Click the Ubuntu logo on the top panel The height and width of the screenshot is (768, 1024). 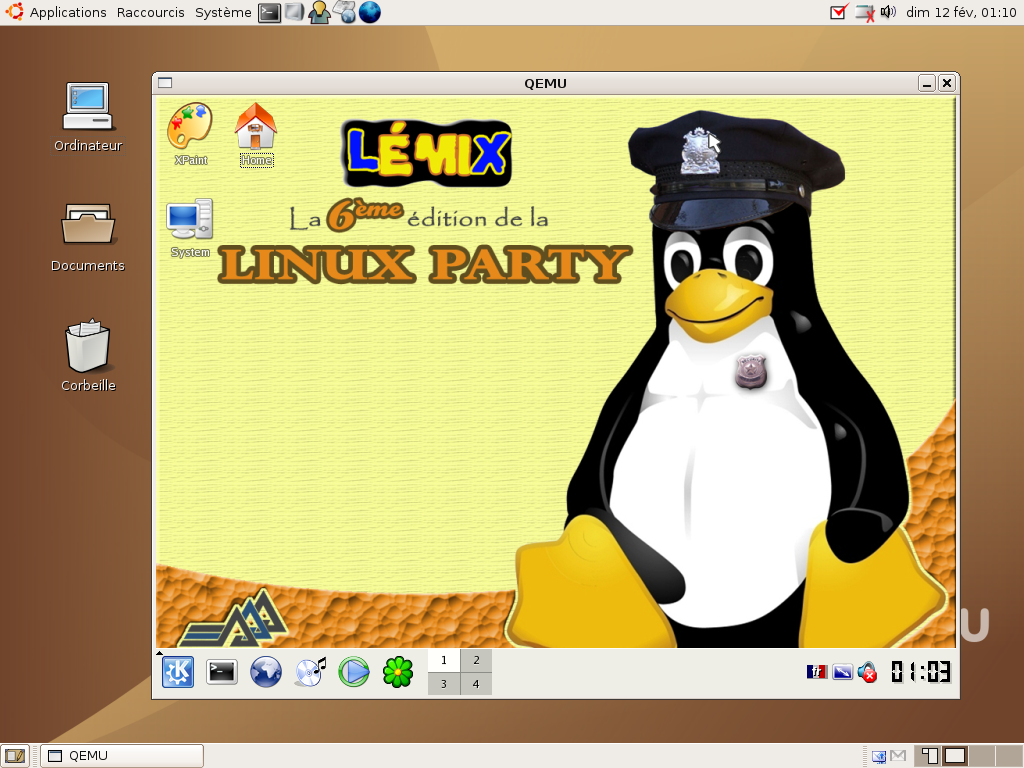(x=14, y=12)
